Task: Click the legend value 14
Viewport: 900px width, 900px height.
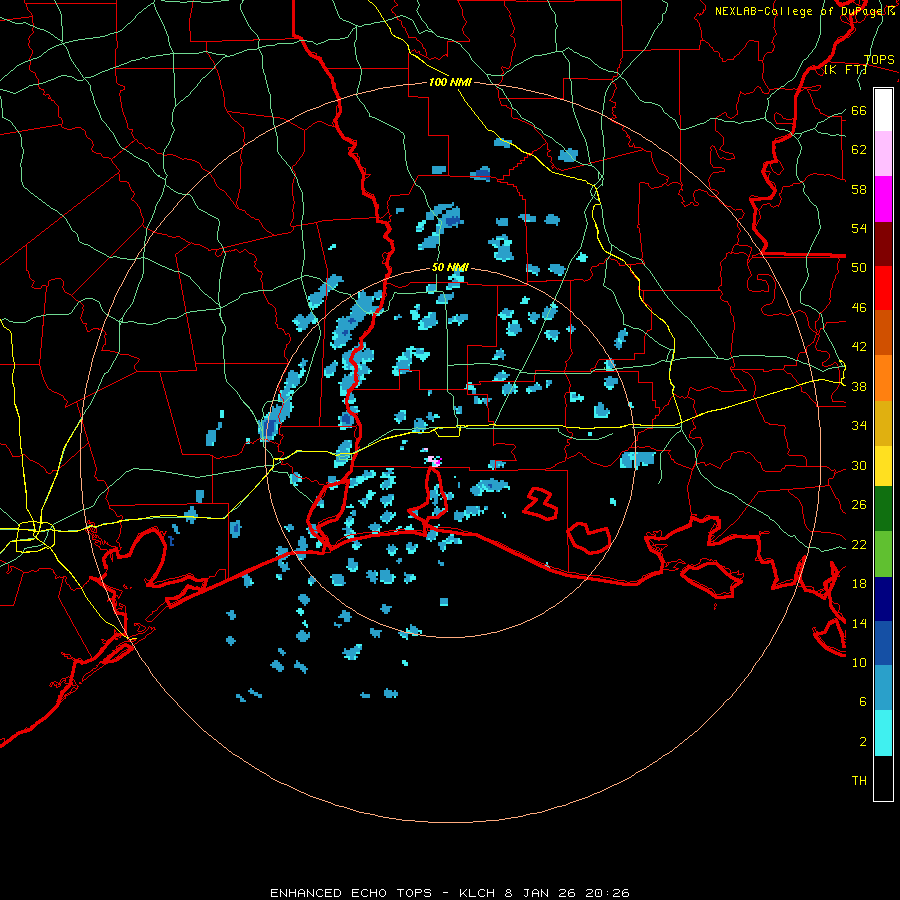Action: [x=859, y=623]
